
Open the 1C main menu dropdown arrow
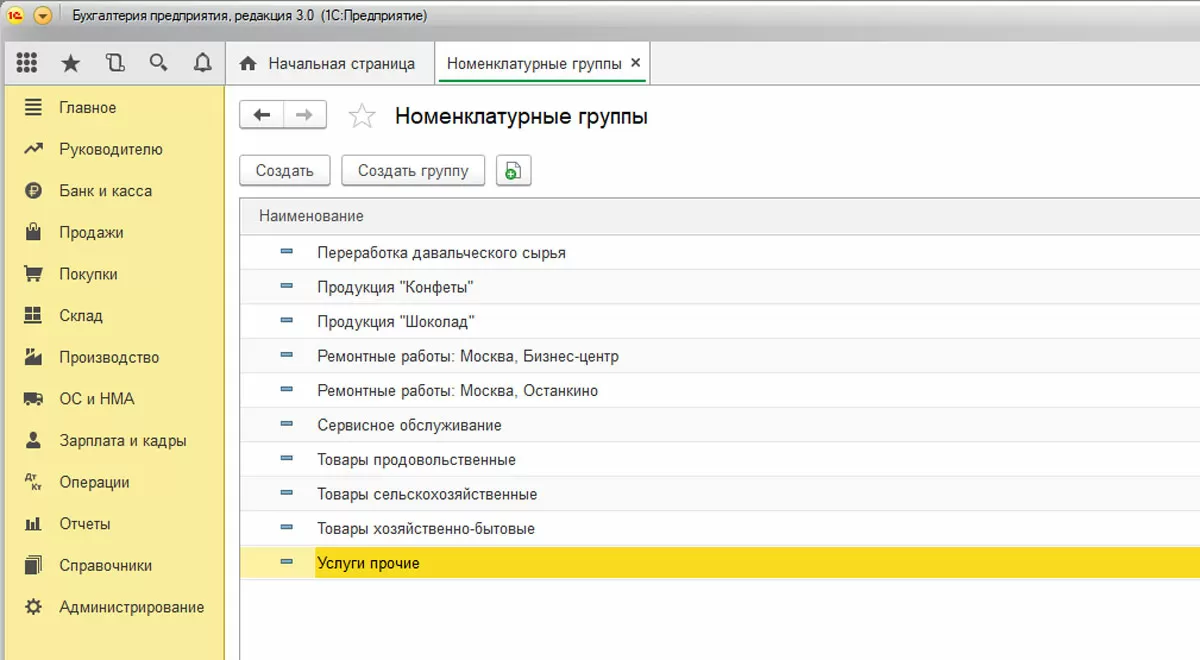[42, 16]
